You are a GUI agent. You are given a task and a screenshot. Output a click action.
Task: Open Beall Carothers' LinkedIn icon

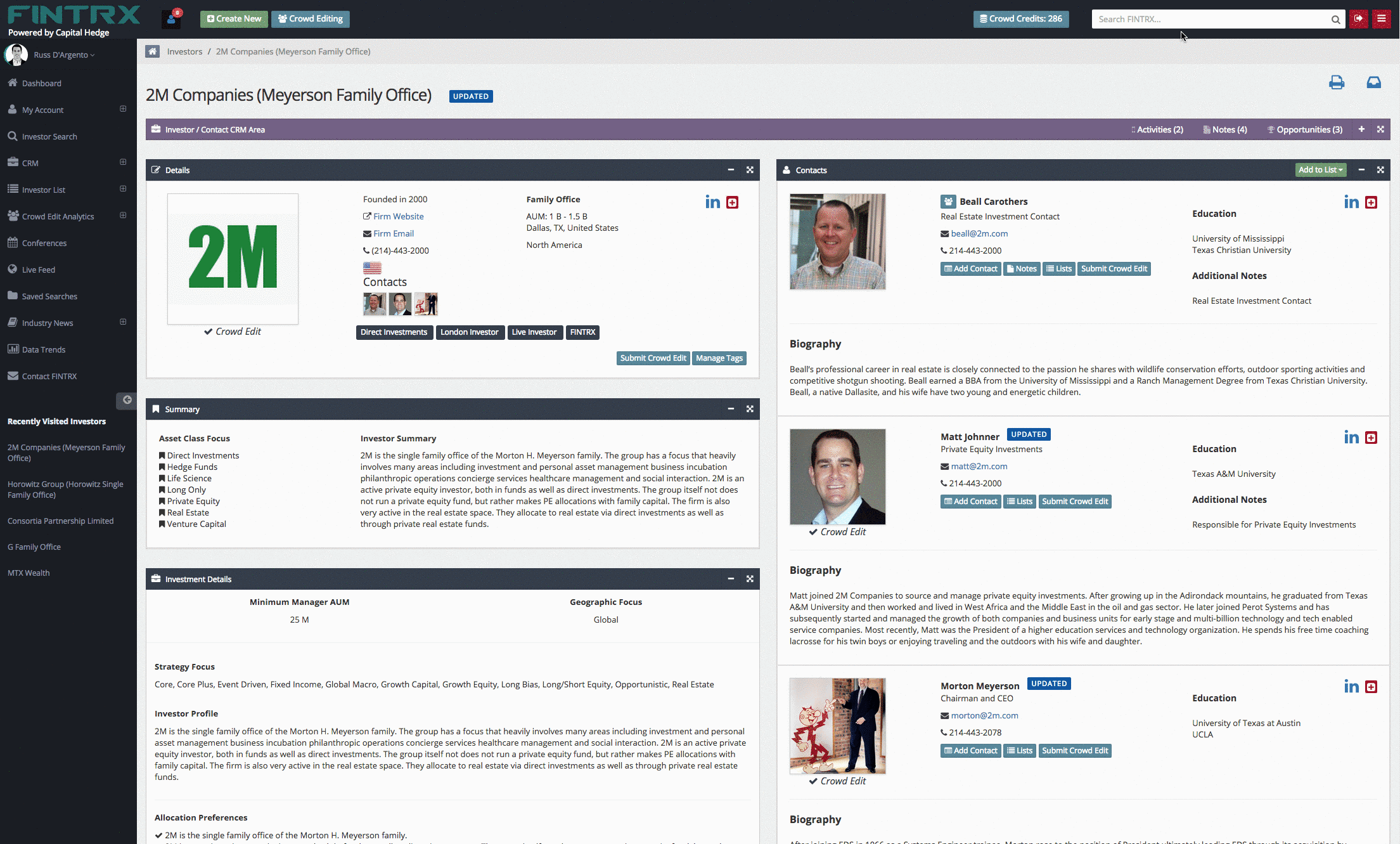tap(1351, 202)
